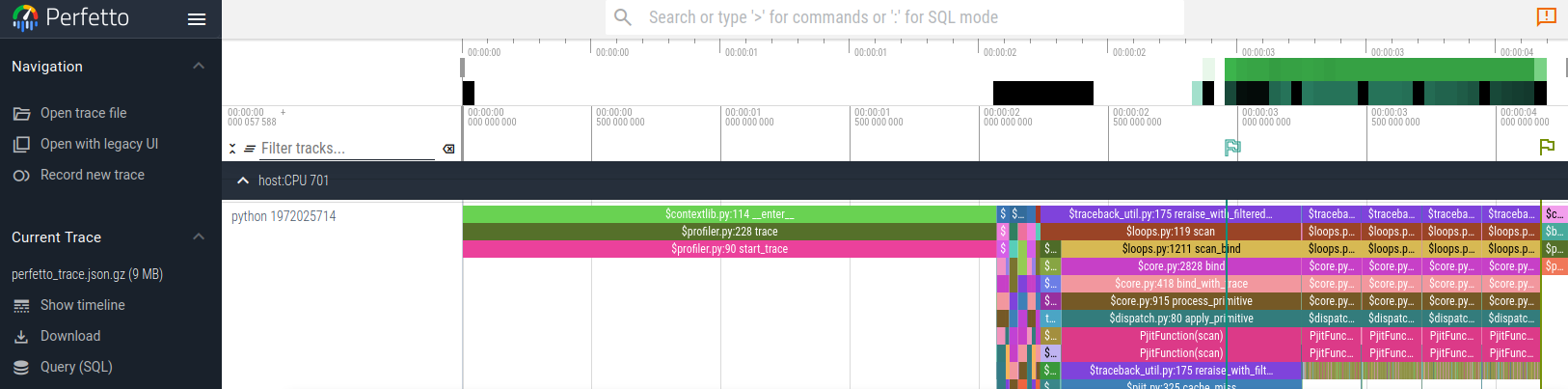Open Query (SQL) database icon
Screen dimensions: 1568x389
pyautogui.click(x=21, y=368)
